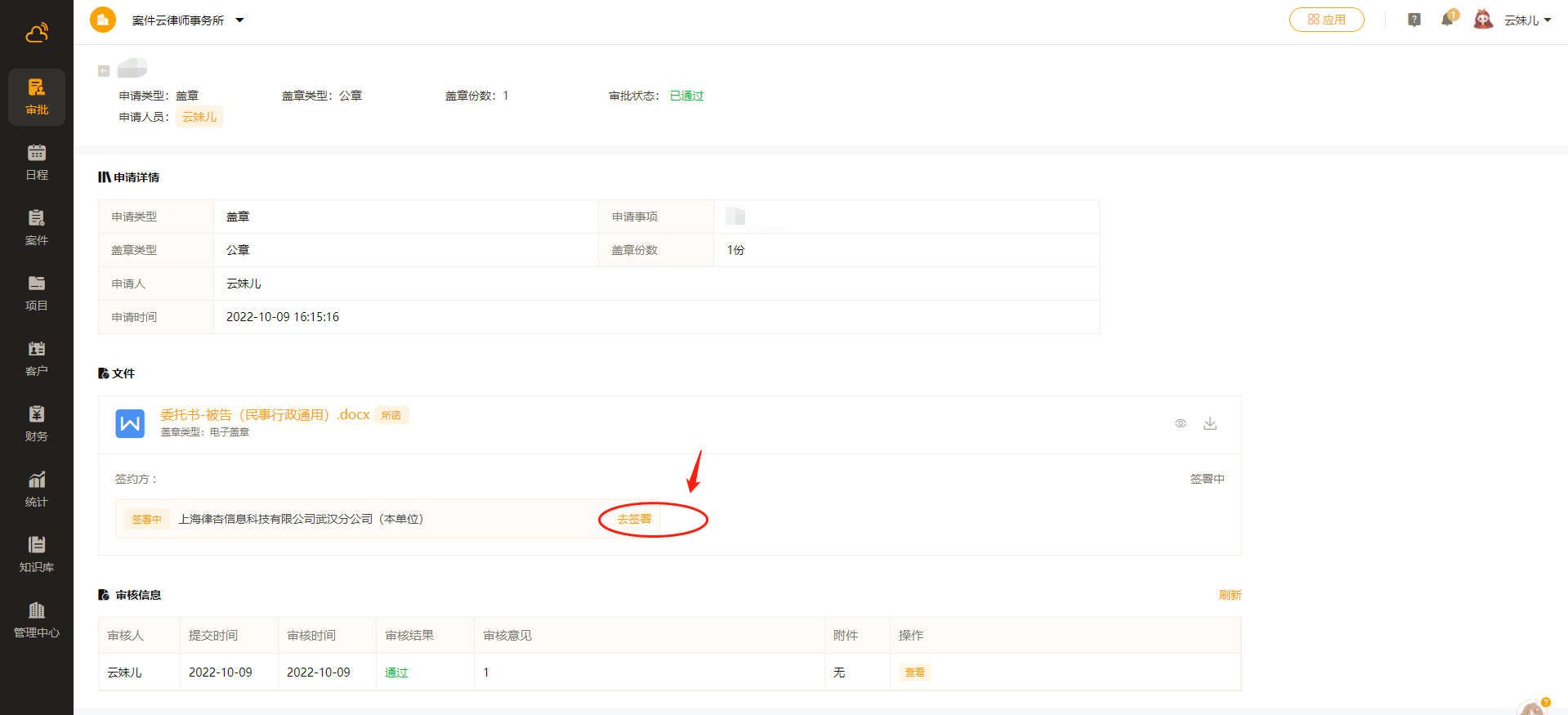1568x715 pixels.
Task: Preview the document with eye icon
Action: pos(1181,423)
